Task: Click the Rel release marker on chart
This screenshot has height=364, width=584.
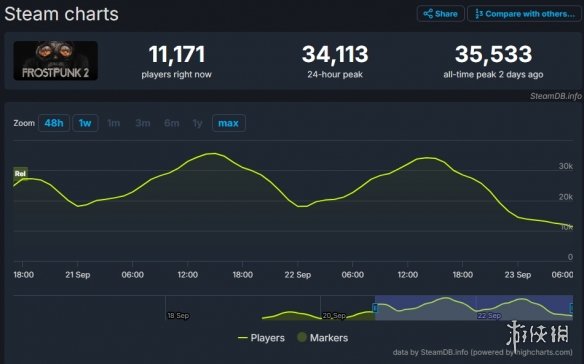Action: [20, 173]
